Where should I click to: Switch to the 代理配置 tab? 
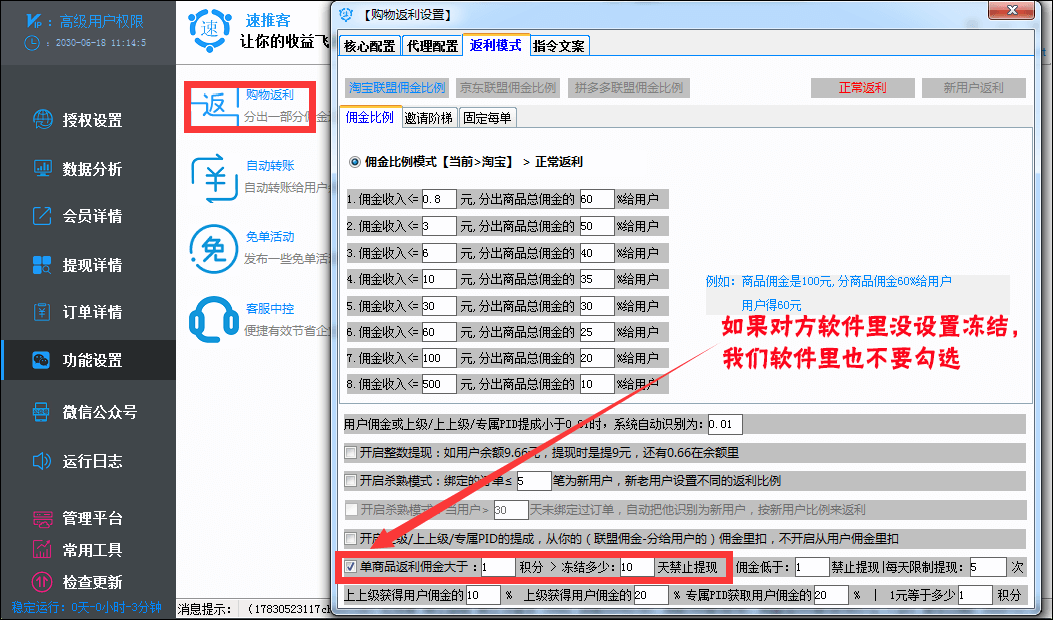pyautogui.click(x=432, y=46)
